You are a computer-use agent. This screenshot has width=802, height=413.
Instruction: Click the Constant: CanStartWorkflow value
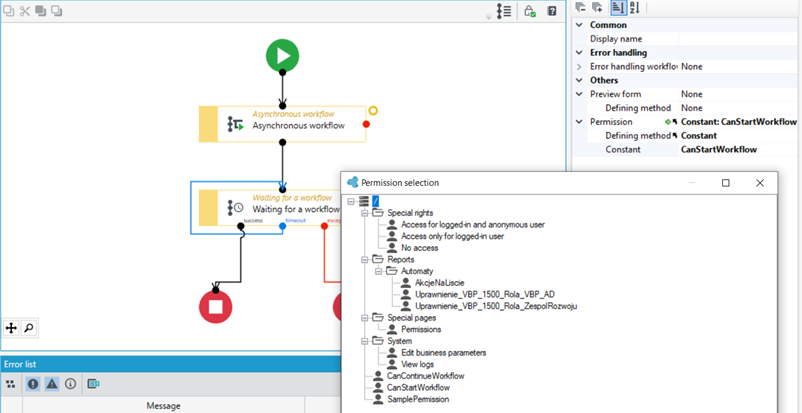coord(739,122)
